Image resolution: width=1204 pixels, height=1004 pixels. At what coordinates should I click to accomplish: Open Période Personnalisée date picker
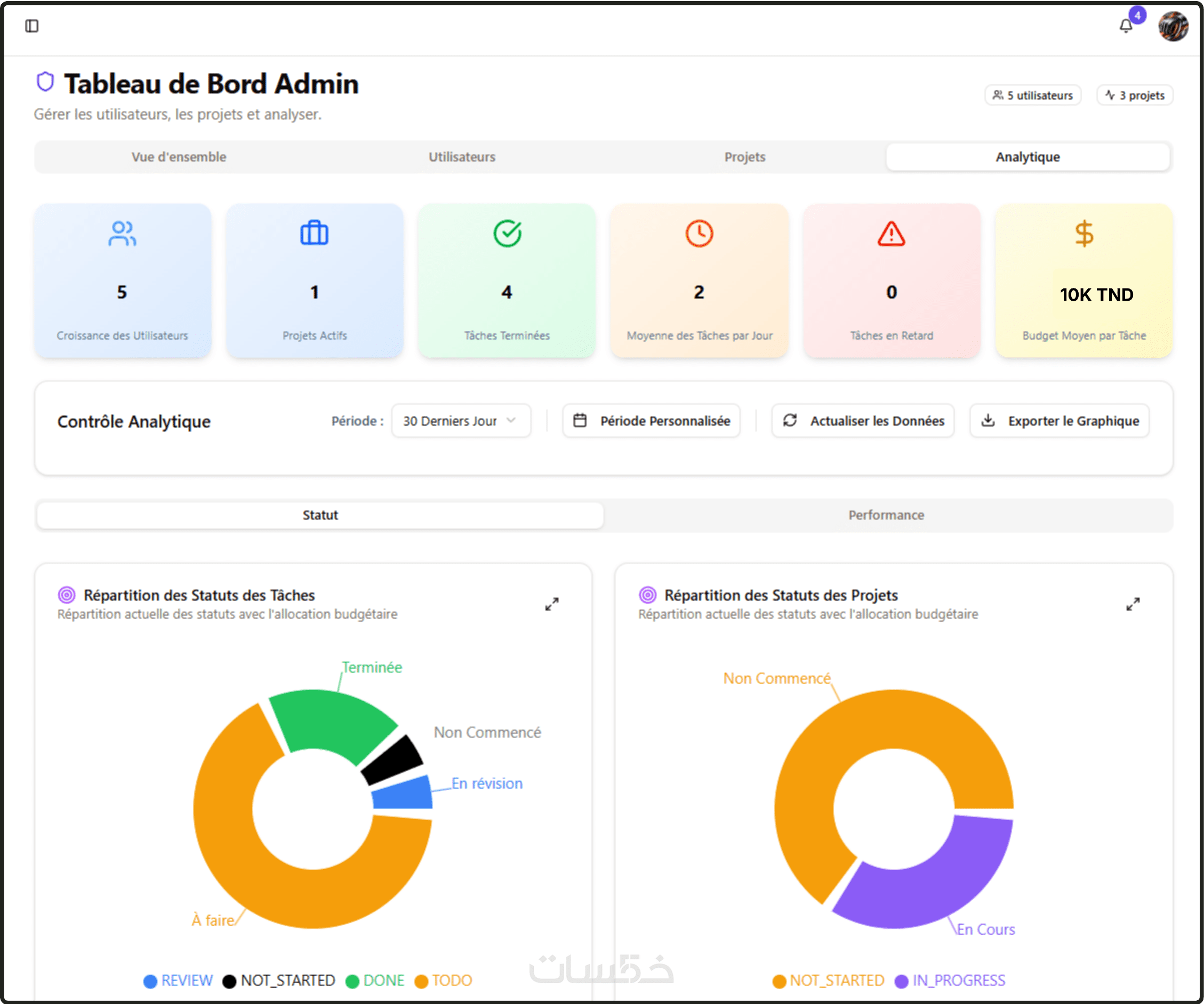coord(651,421)
